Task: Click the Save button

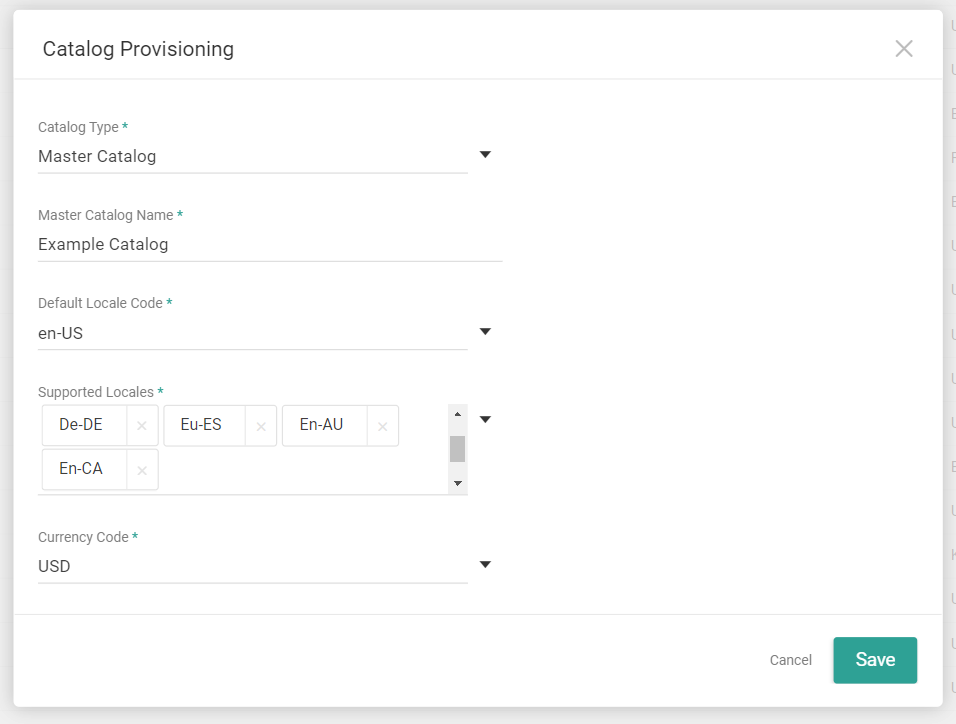Action: tap(874, 660)
